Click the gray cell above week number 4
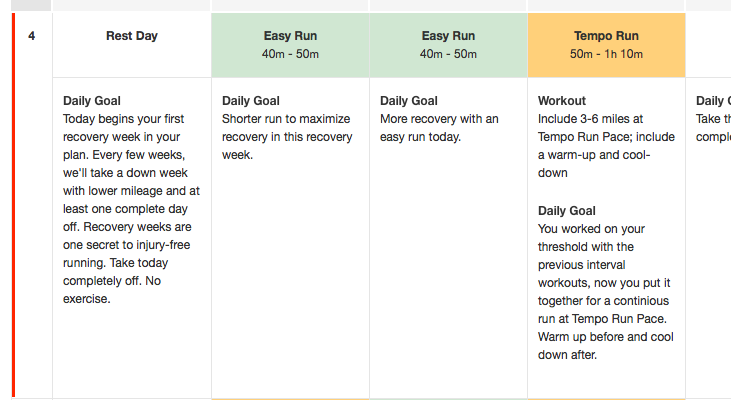This screenshot has width=731, height=400. pos(32,5)
